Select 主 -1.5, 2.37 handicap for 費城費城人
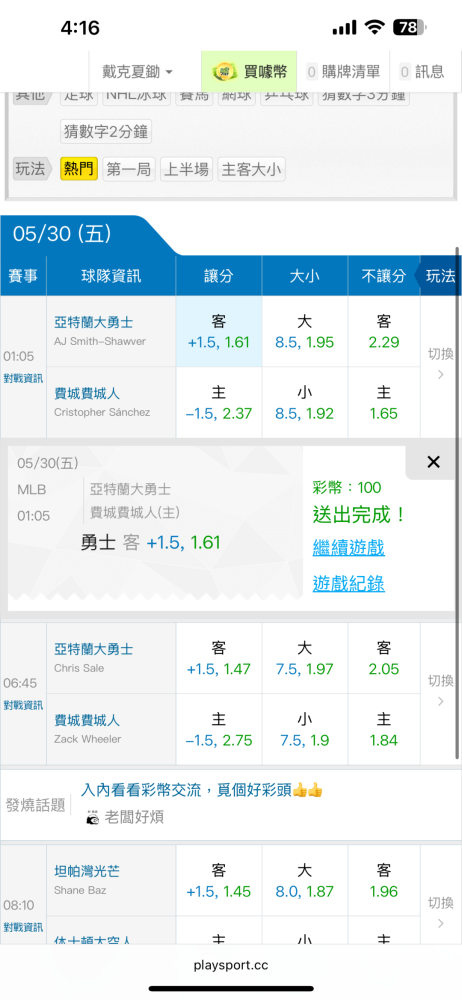Viewport: 462px width, 1000px height. [x=219, y=402]
